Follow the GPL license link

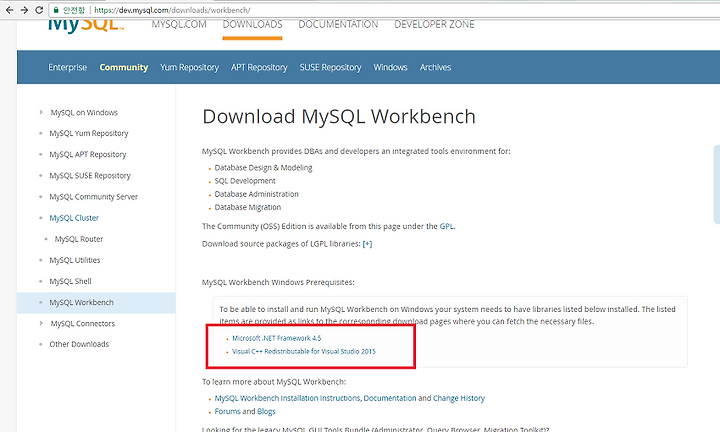coord(446,226)
